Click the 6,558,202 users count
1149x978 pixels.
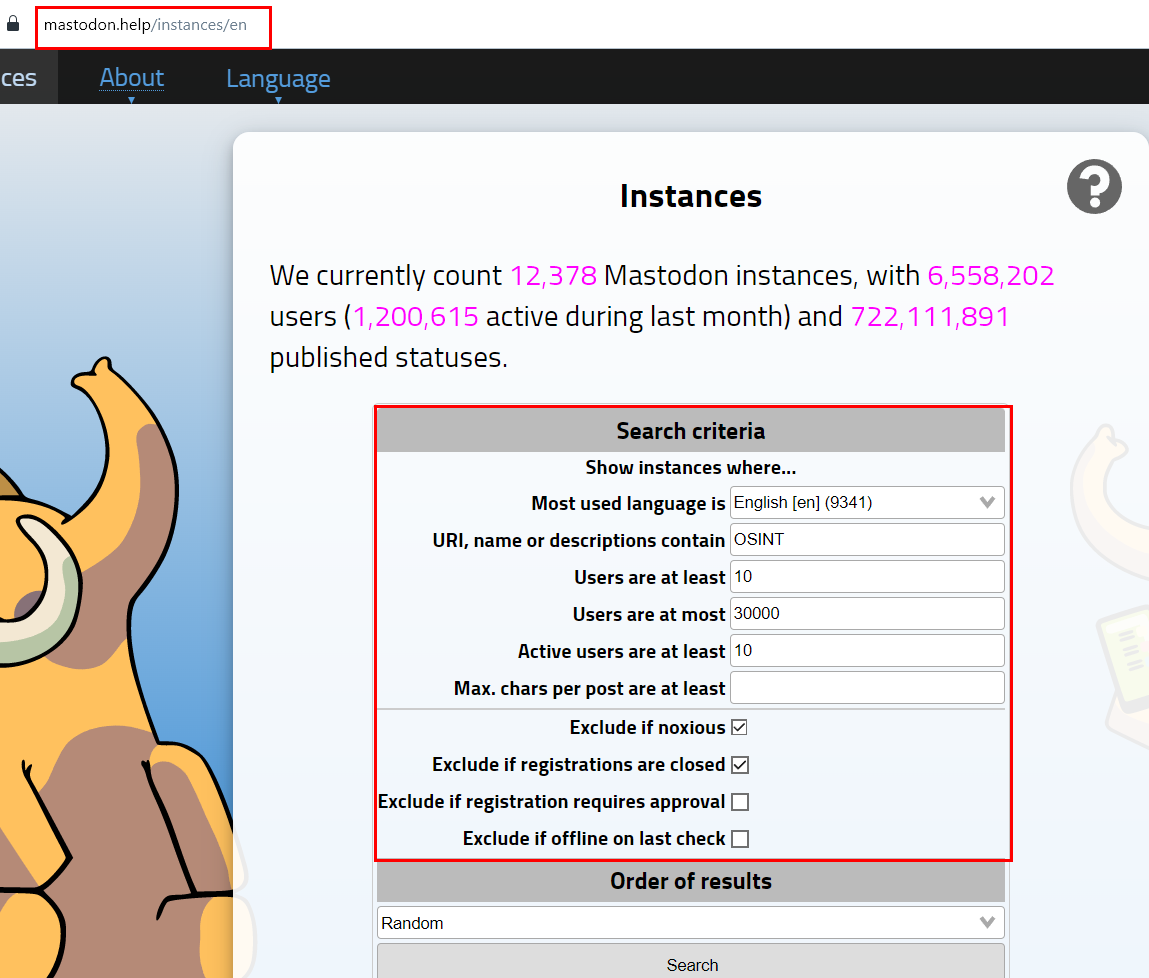pyautogui.click(x=991, y=276)
